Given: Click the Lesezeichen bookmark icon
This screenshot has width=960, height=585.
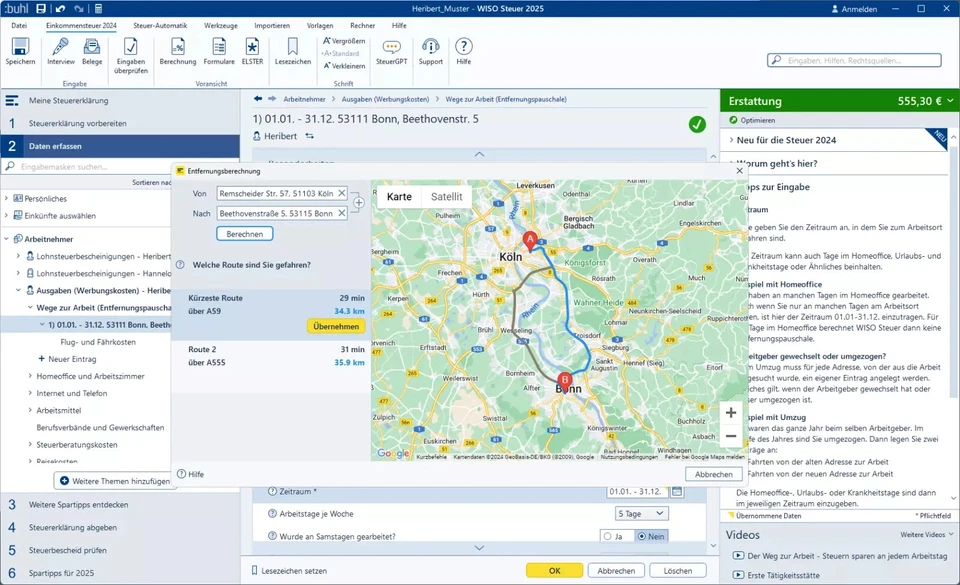Looking at the screenshot, I should point(293,47).
